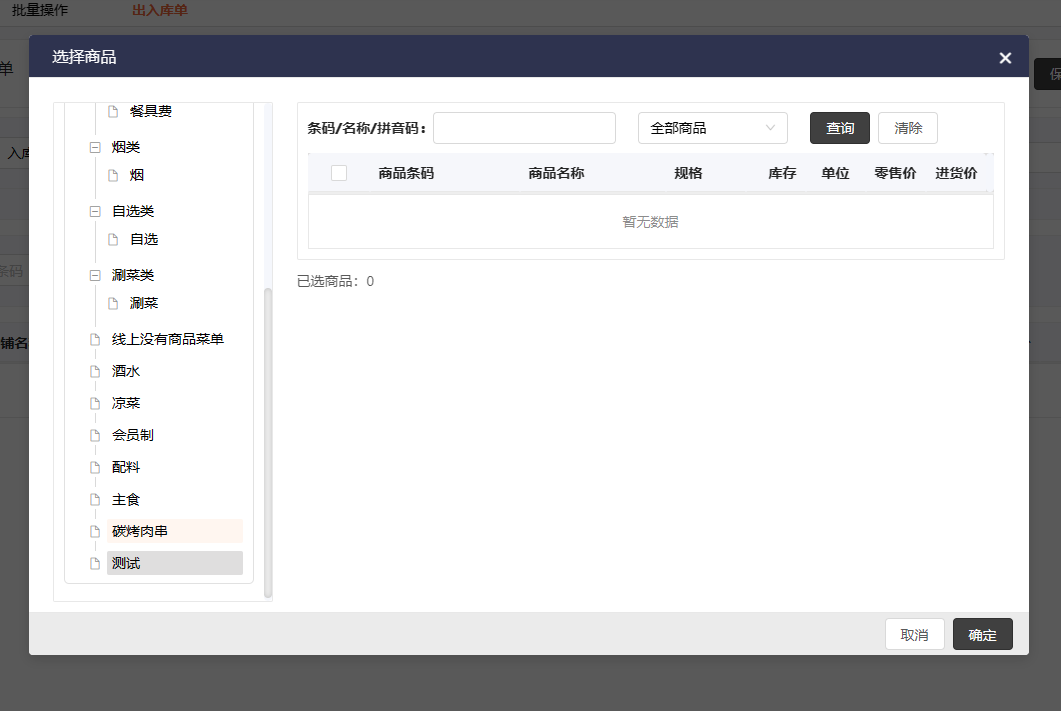This screenshot has width=1061, height=711.
Task: Collapse the 自选类 tree node
Action: tap(96, 211)
